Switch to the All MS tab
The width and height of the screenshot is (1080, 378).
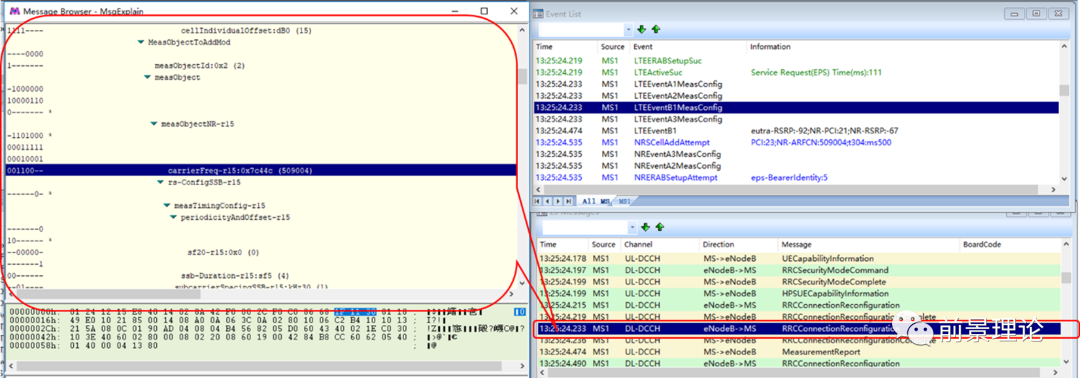(x=596, y=201)
